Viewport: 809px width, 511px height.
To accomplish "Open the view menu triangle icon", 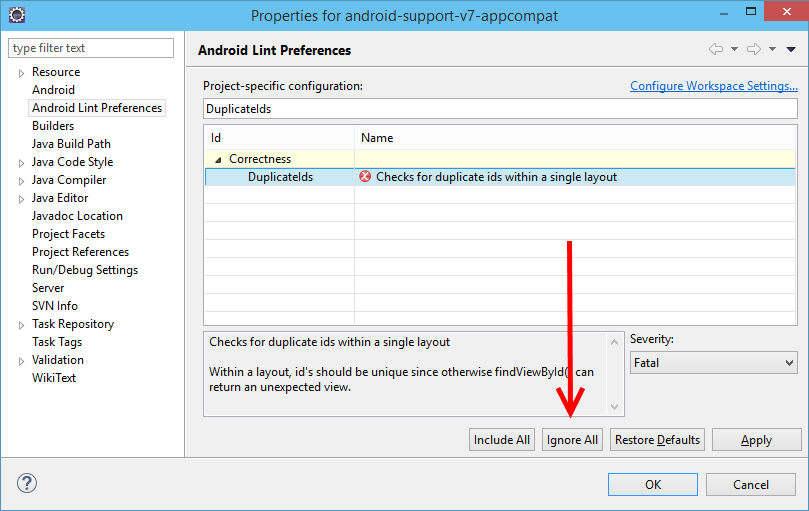I will (x=791, y=49).
